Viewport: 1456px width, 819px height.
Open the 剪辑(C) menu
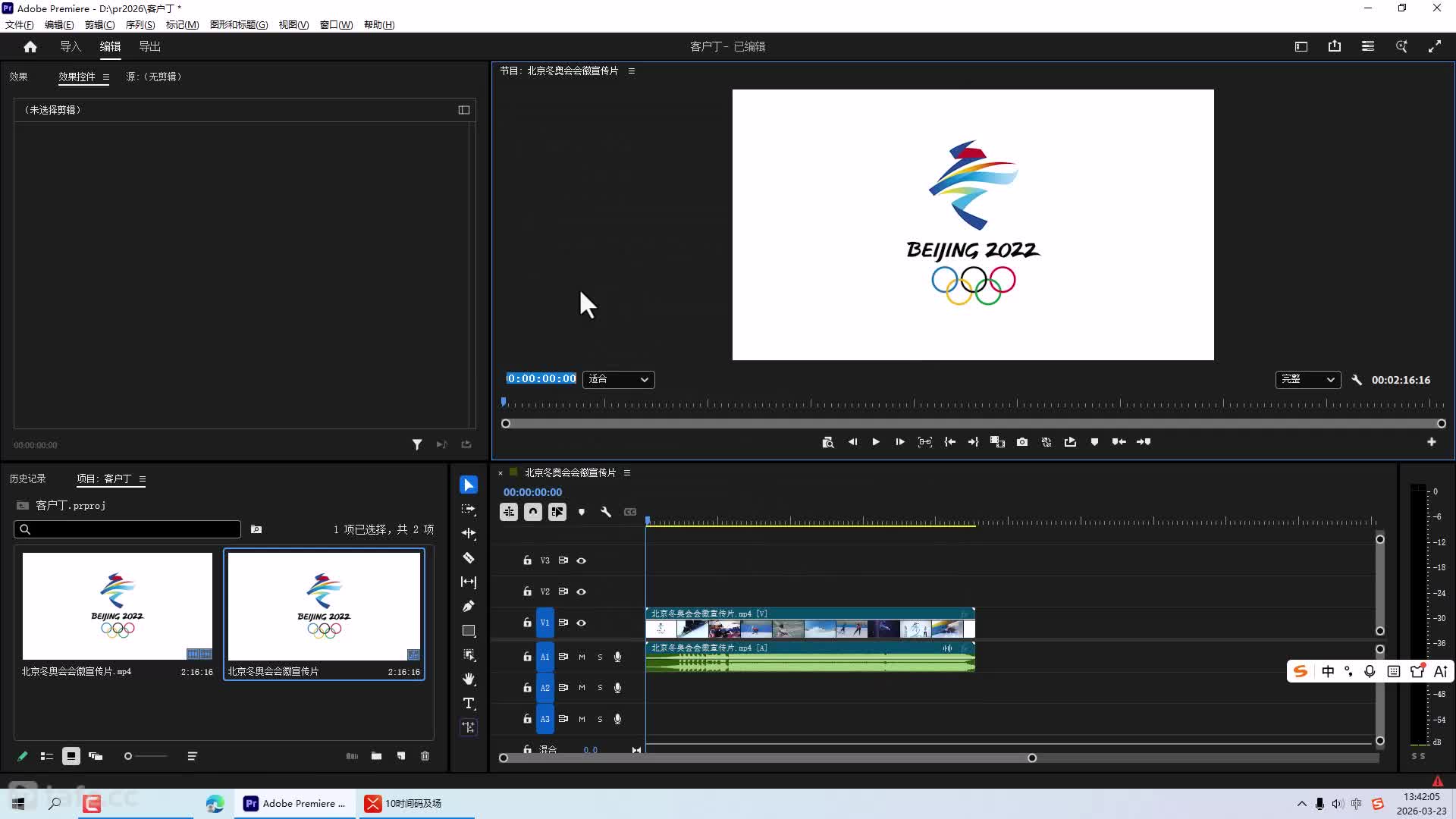(100, 25)
